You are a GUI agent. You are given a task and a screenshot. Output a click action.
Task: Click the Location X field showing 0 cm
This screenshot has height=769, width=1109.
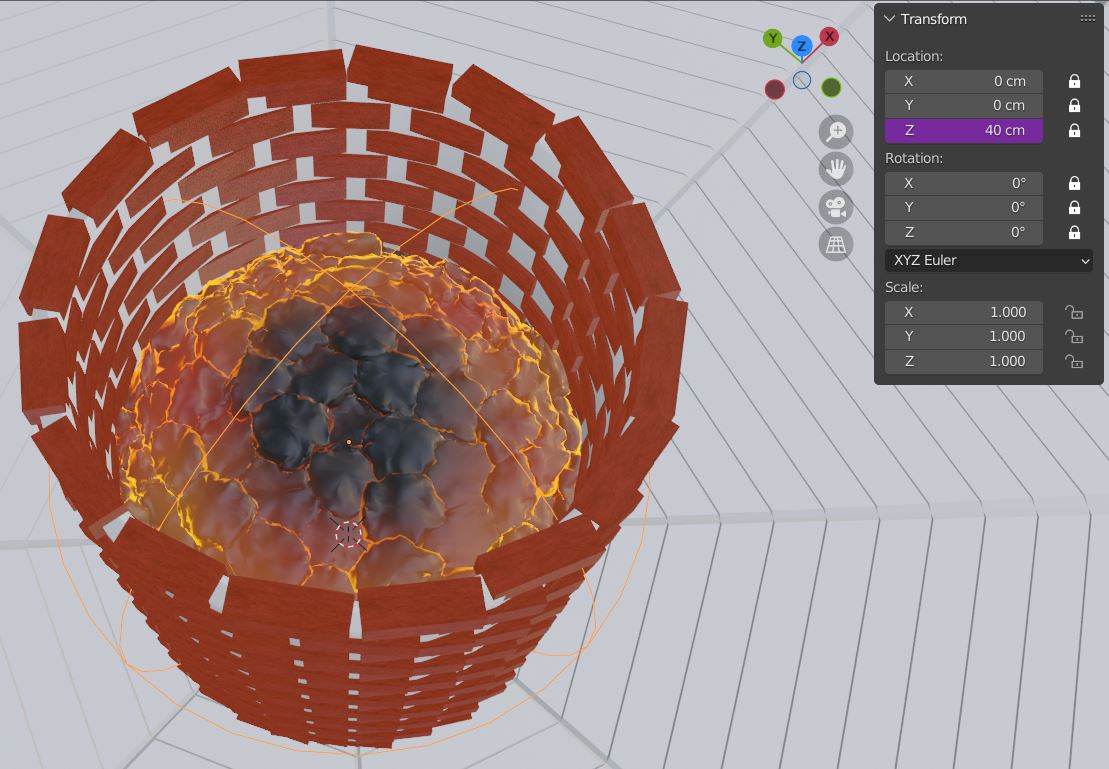pyautogui.click(x=964, y=81)
